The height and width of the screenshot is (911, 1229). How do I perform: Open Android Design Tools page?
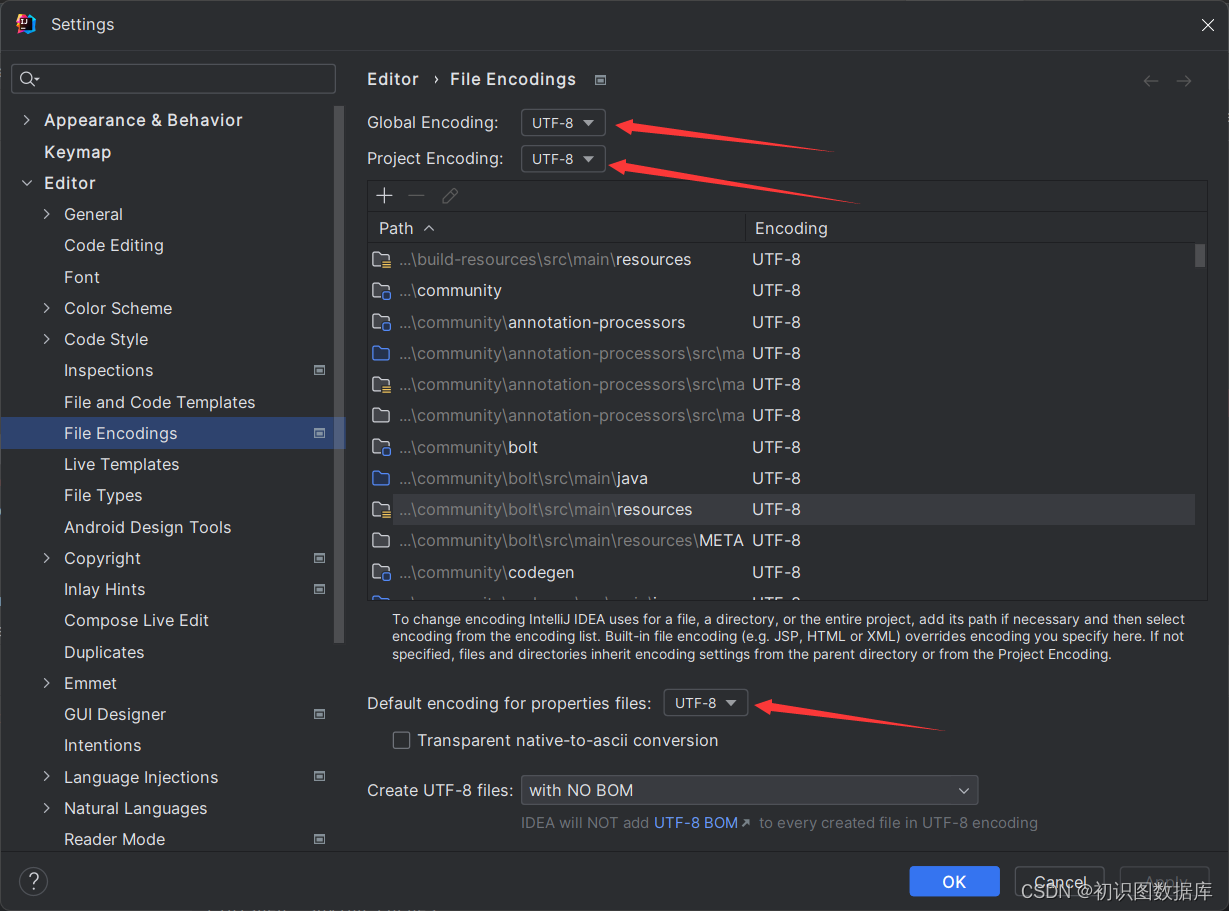(x=148, y=527)
